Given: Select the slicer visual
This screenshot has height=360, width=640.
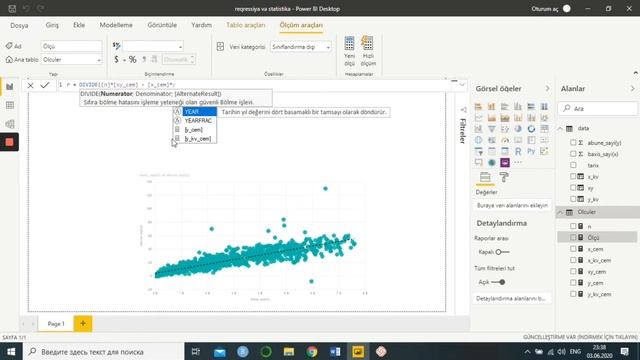Looking at the screenshot, I should [478, 151].
